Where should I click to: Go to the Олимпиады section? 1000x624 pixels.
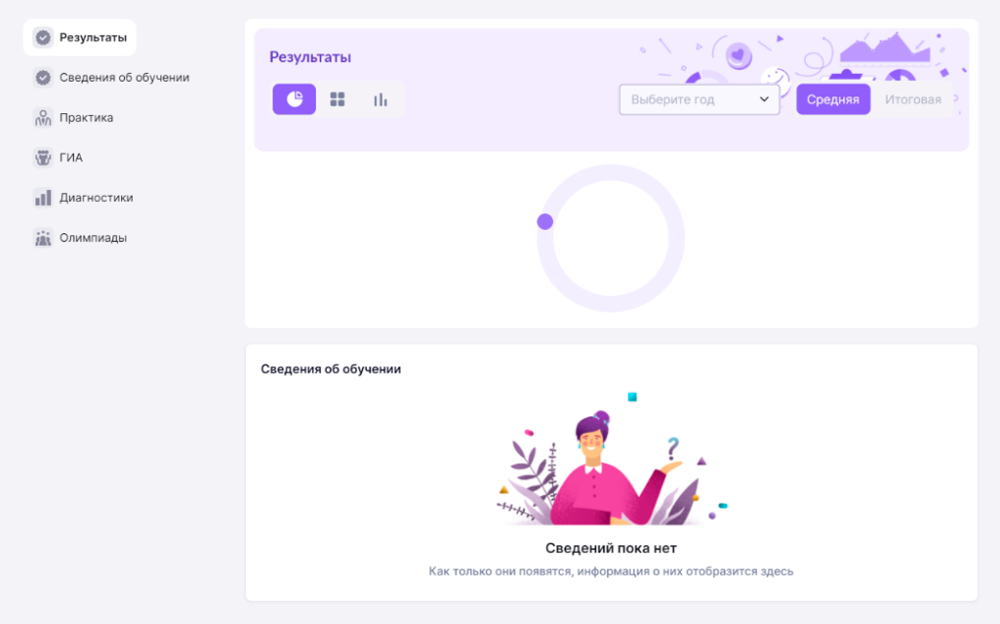pyautogui.click(x=93, y=237)
